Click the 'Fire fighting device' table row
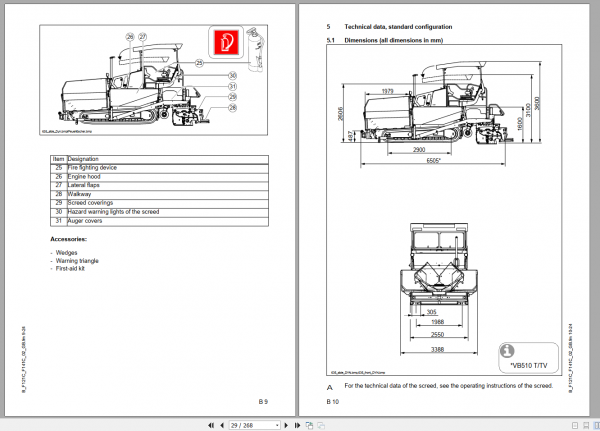The width and height of the screenshot is (600, 431). pyautogui.click(x=159, y=168)
